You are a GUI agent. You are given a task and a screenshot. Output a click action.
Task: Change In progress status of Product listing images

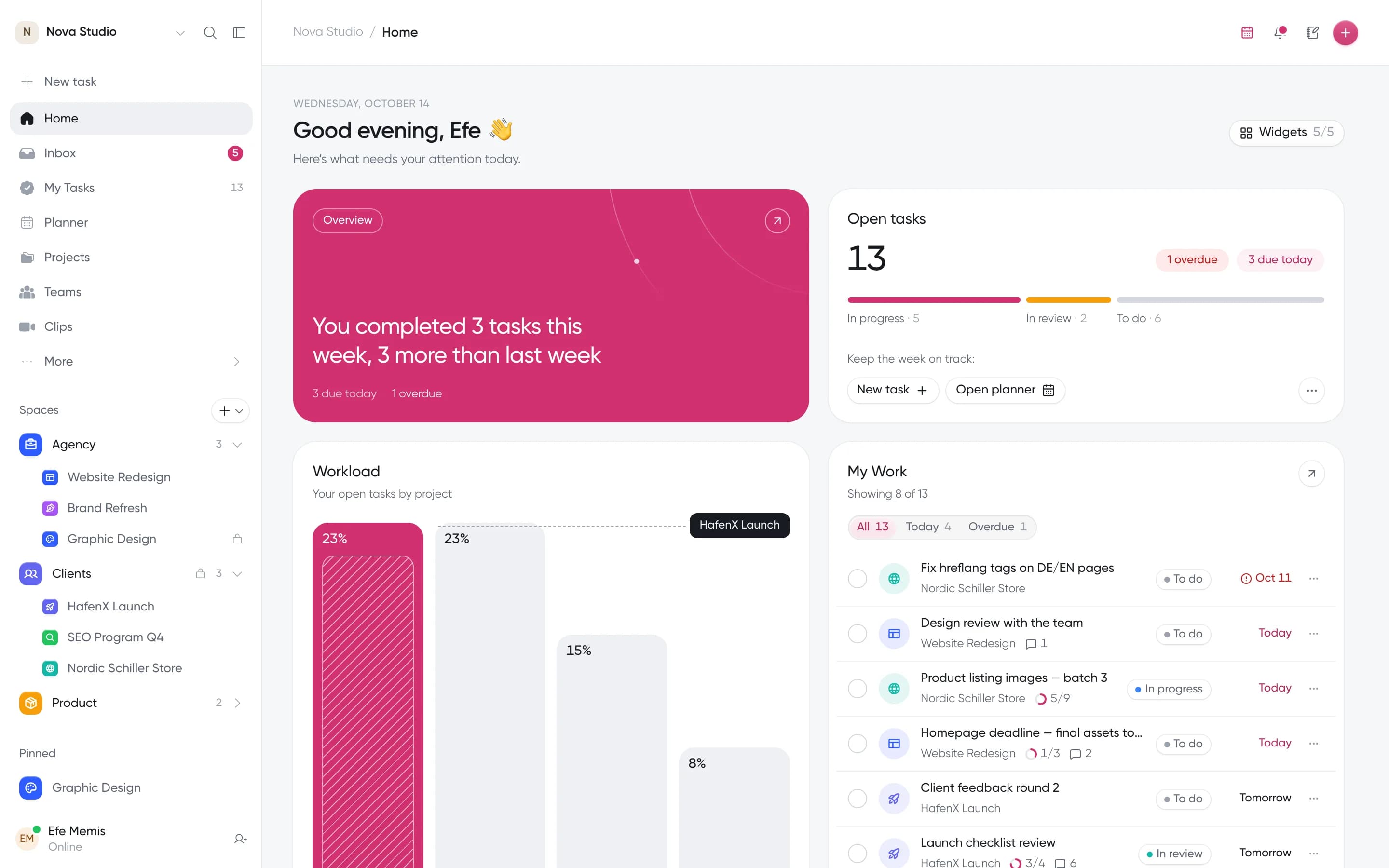coord(1169,689)
